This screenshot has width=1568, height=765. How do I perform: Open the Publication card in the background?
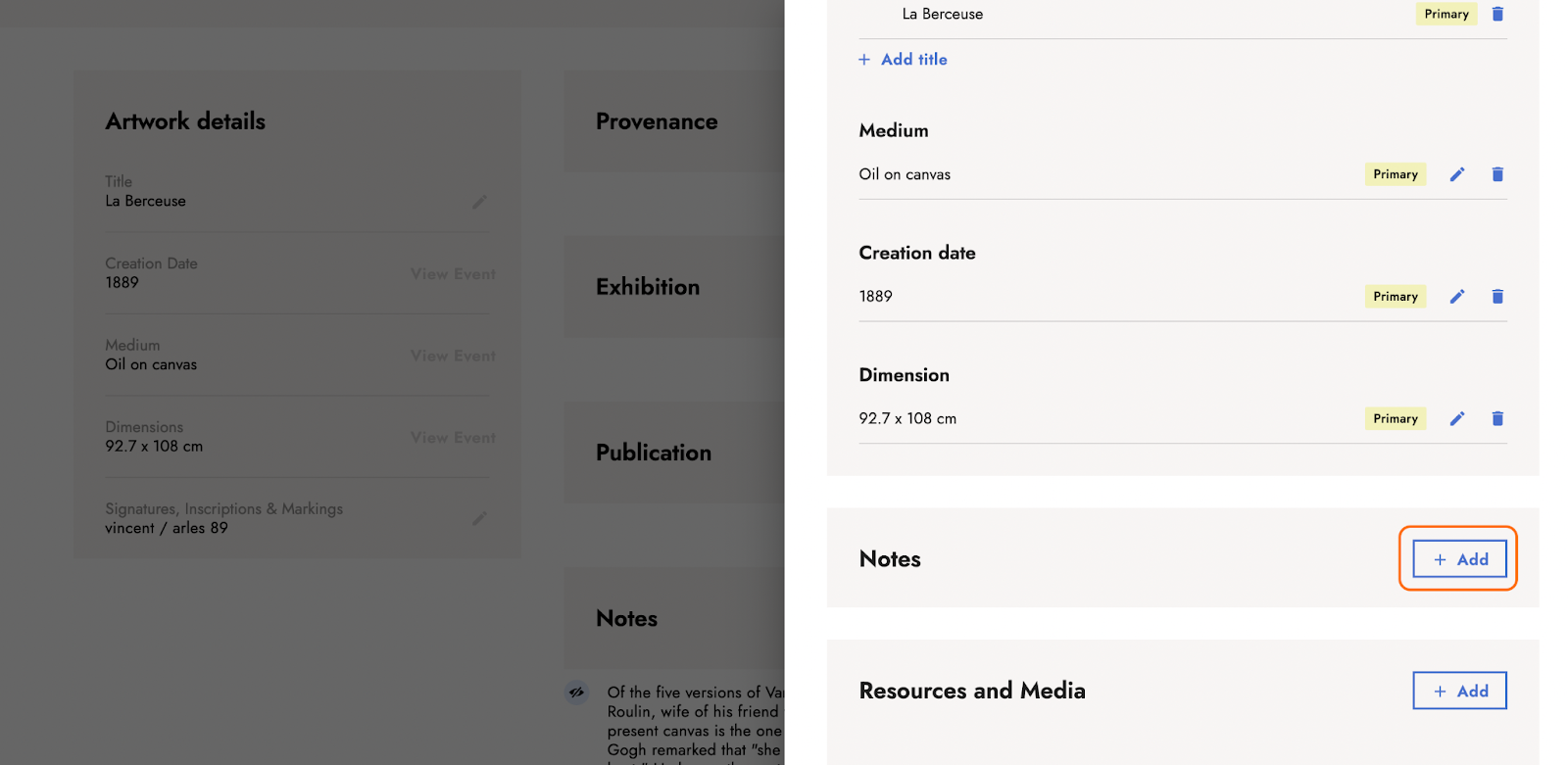674,453
